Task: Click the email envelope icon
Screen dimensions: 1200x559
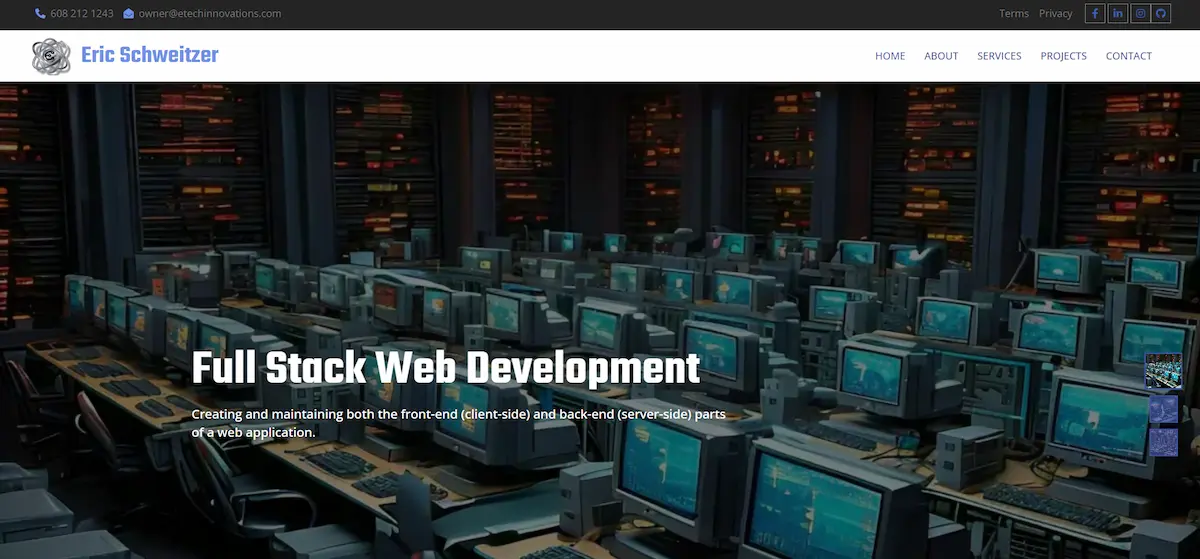Action: [129, 14]
